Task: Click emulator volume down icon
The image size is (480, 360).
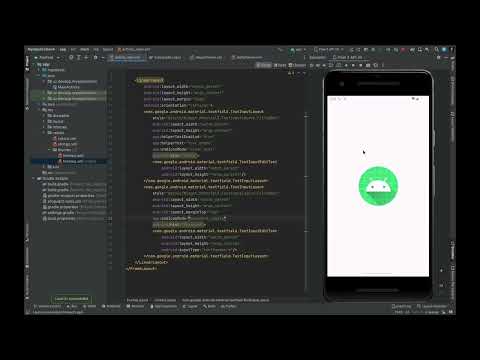Action: click(324, 65)
